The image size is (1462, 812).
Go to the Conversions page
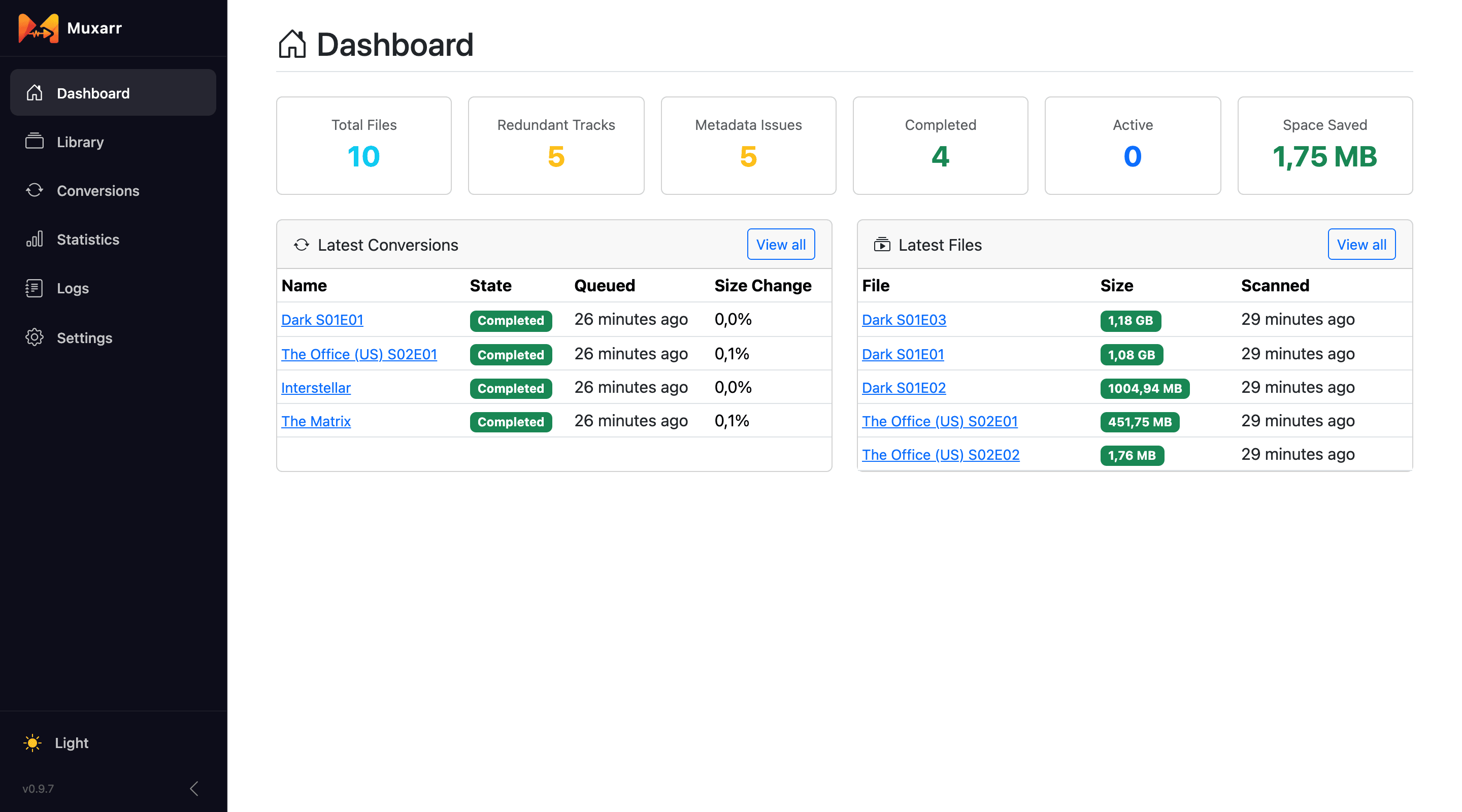(113, 190)
